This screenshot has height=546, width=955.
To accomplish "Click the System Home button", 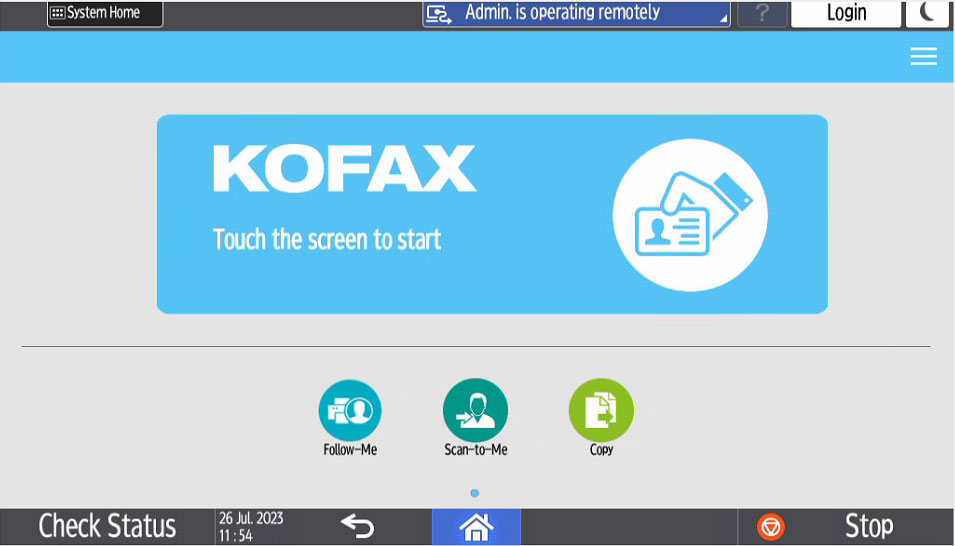I will pos(105,13).
